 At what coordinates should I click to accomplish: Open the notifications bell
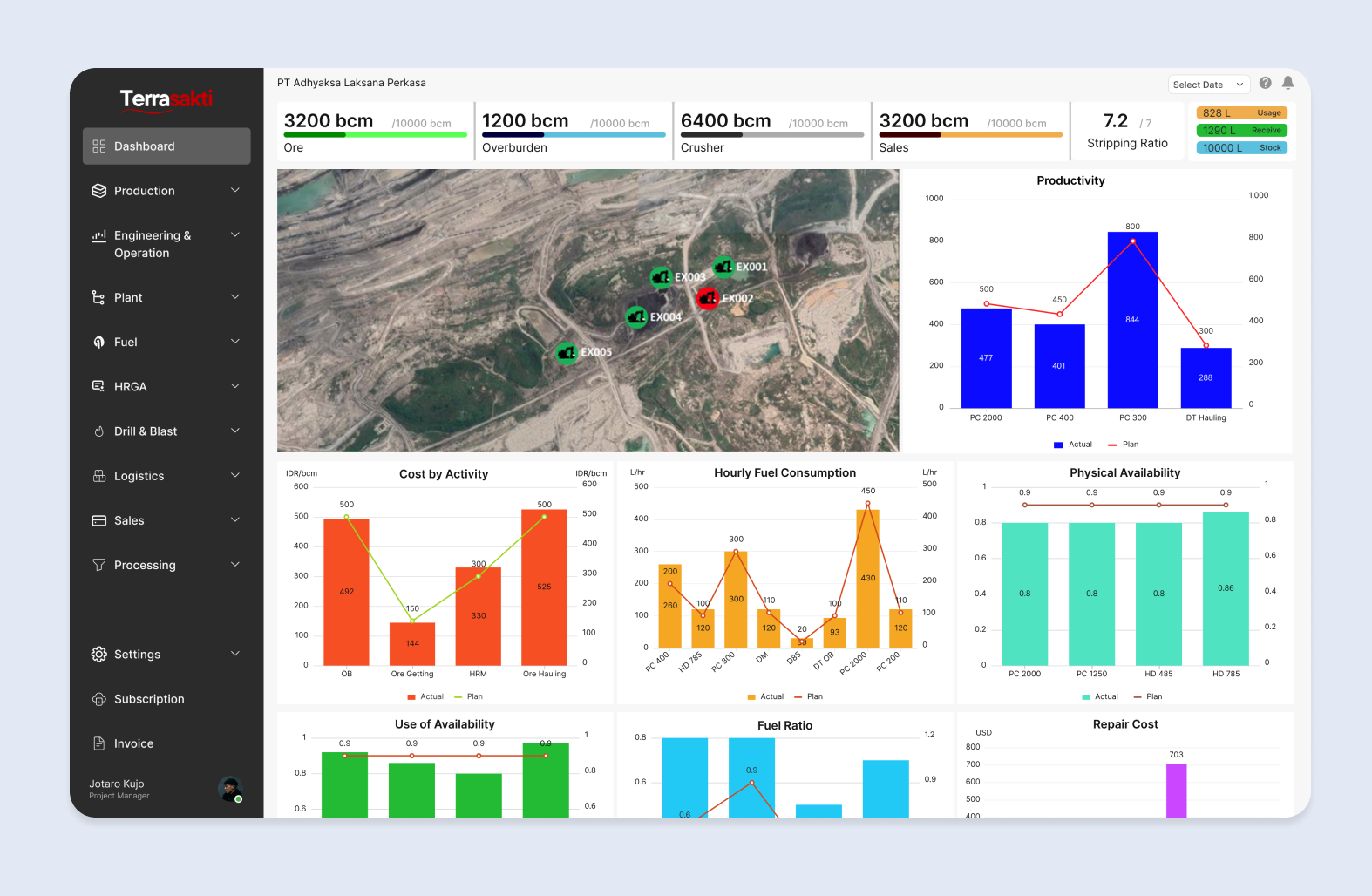tap(1287, 83)
